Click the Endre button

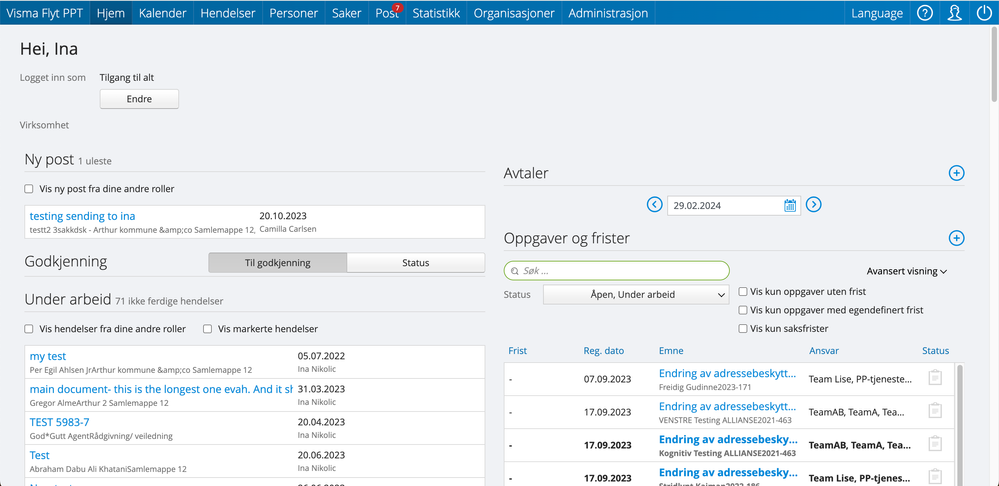[x=140, y=99]
